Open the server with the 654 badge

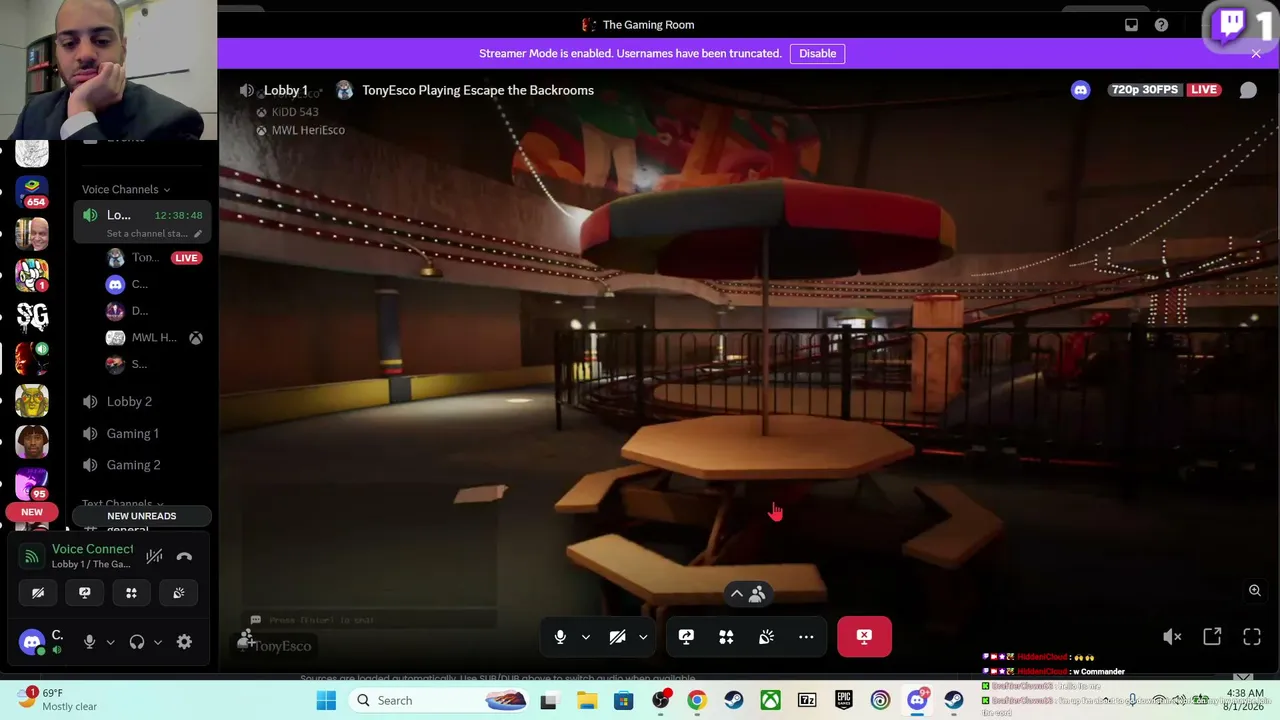32,192
